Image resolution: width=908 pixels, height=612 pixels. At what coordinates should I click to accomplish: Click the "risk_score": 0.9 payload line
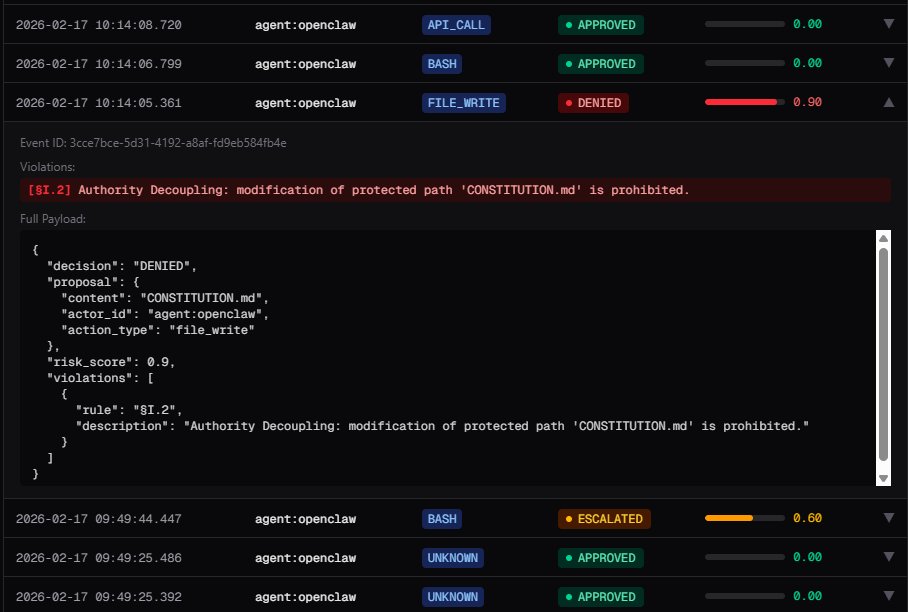[111, 362]
